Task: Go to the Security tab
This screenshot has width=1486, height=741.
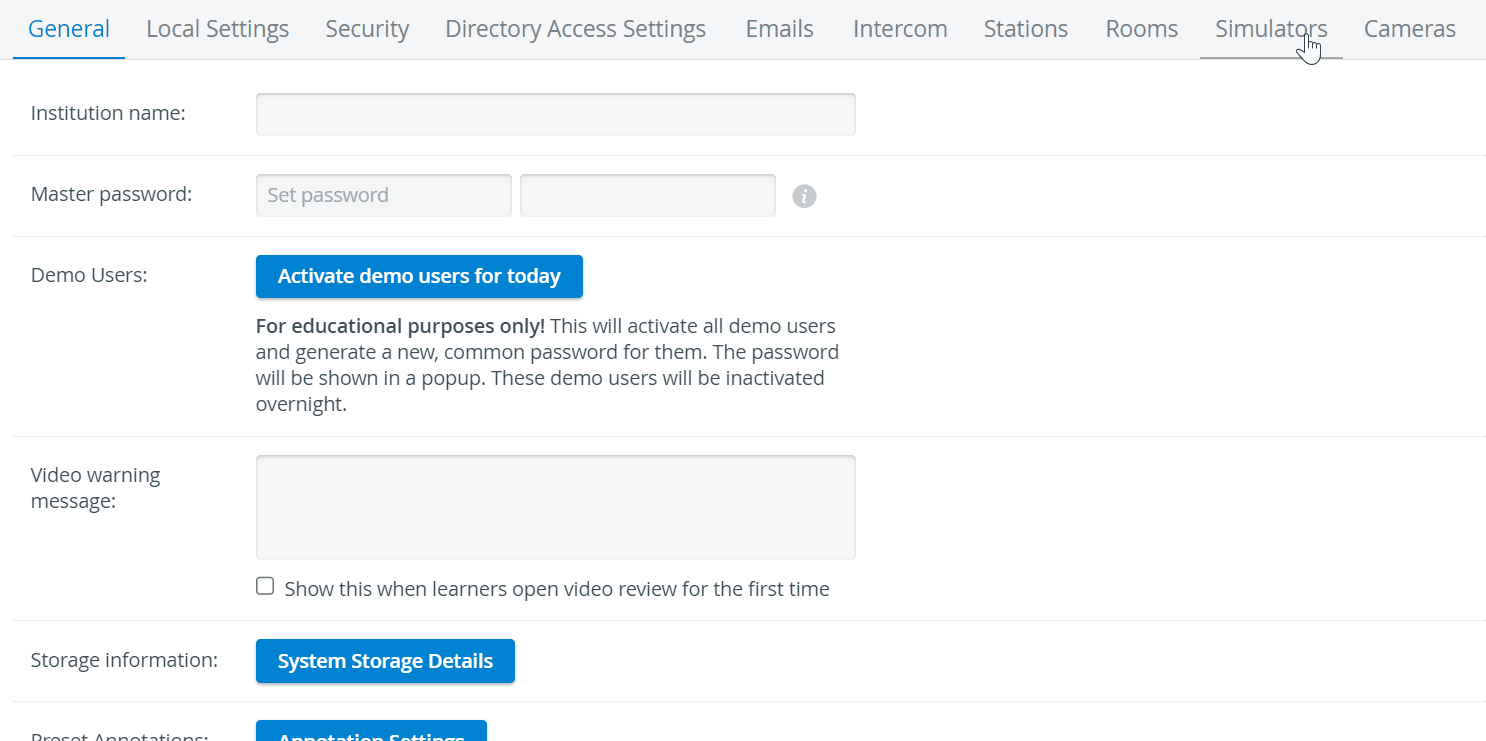Action: 367,29
